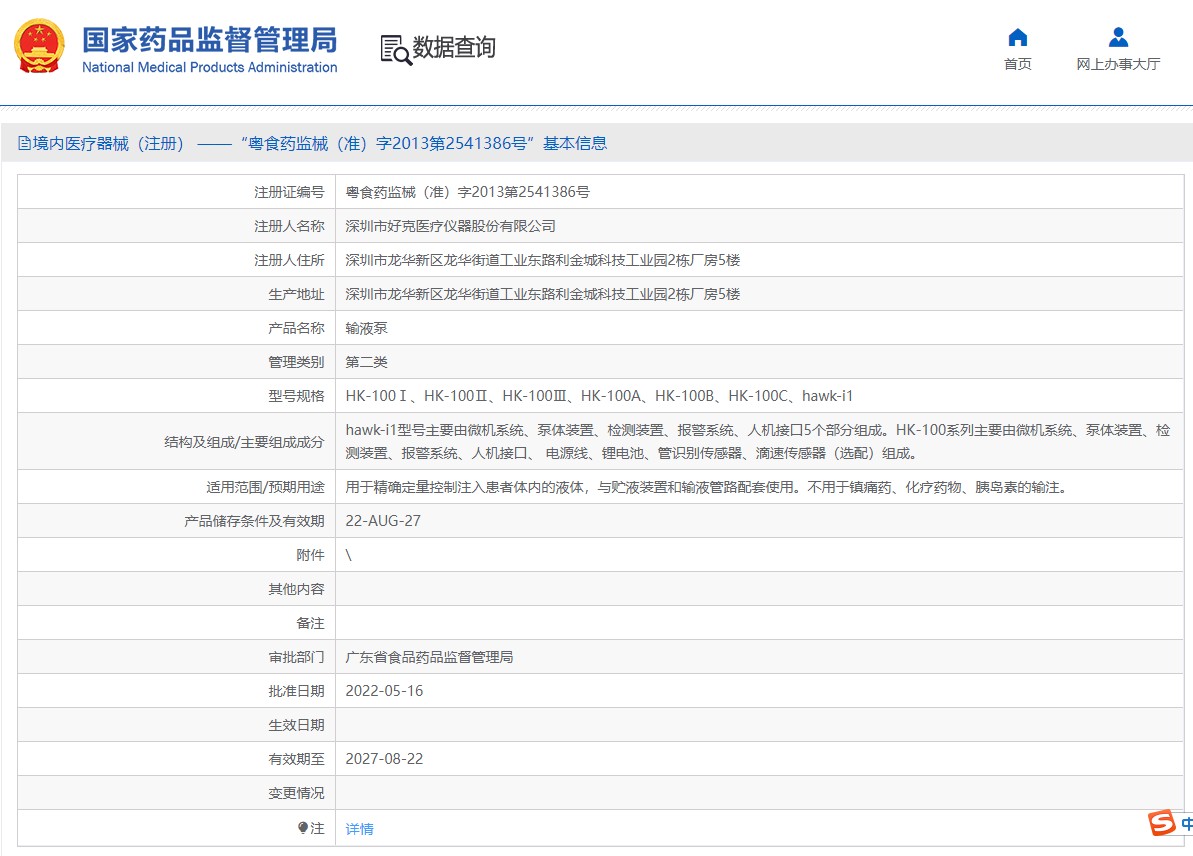
Task: Click the model list starting HK-100Ⅰ
Action: (x=598, y=396)
